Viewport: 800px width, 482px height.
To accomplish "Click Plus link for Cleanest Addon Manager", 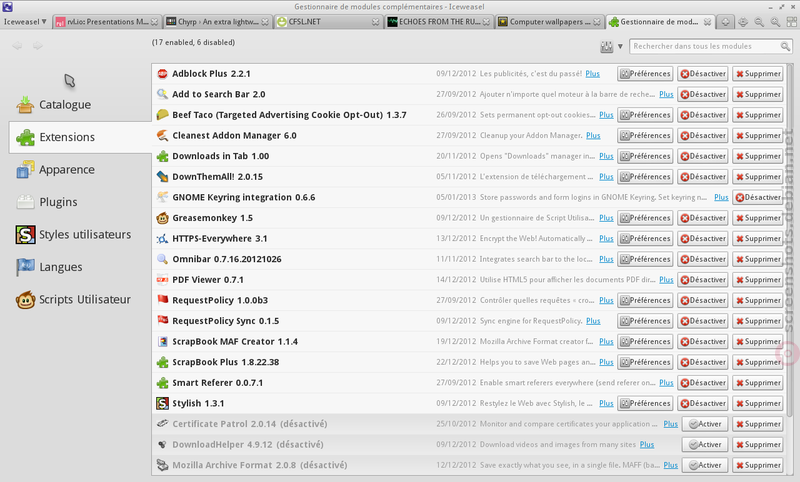I will (x=593, y=136).
